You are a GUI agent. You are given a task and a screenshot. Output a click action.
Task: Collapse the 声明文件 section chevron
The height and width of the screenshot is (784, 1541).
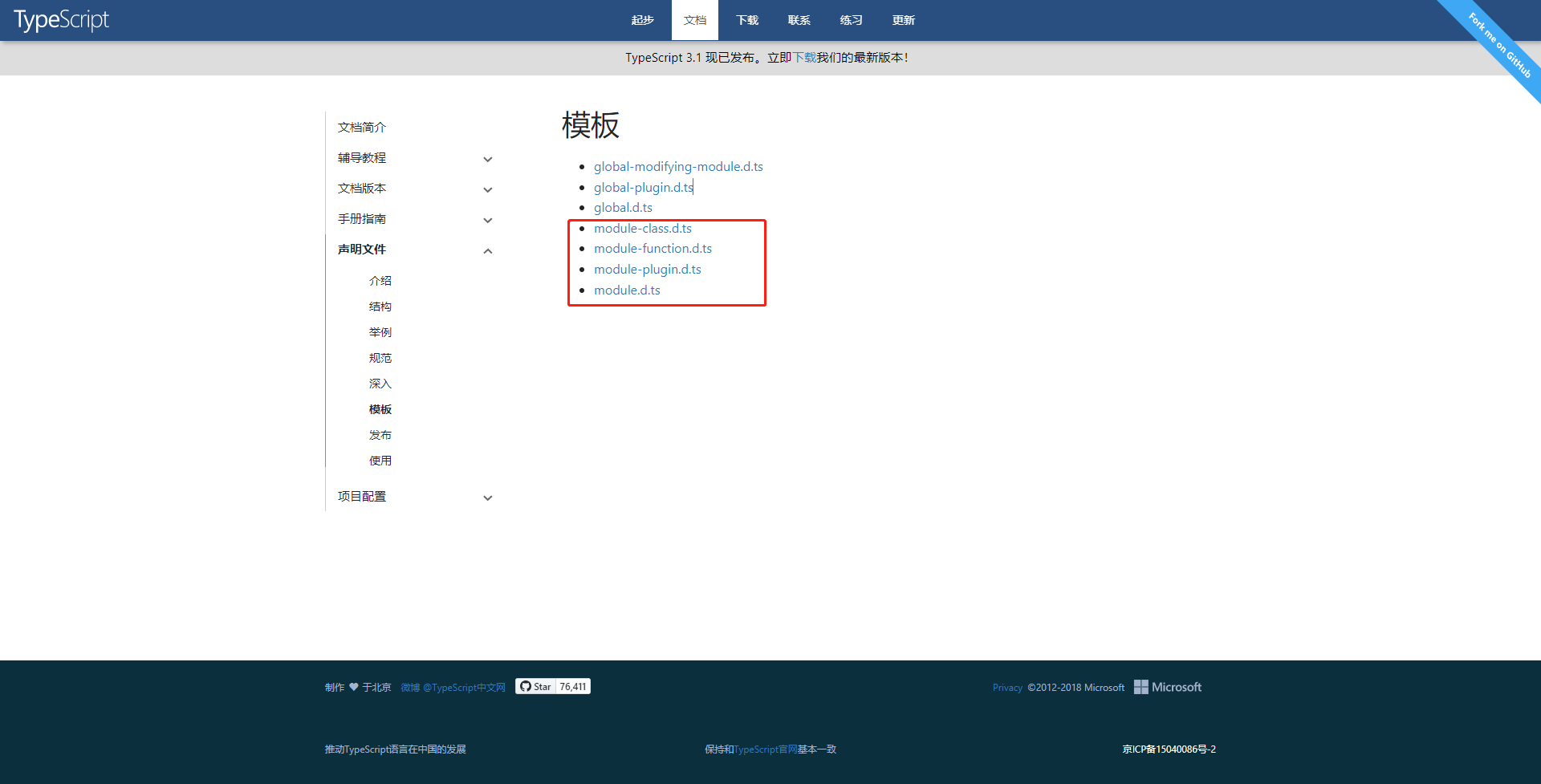click(x=487, y=250)
